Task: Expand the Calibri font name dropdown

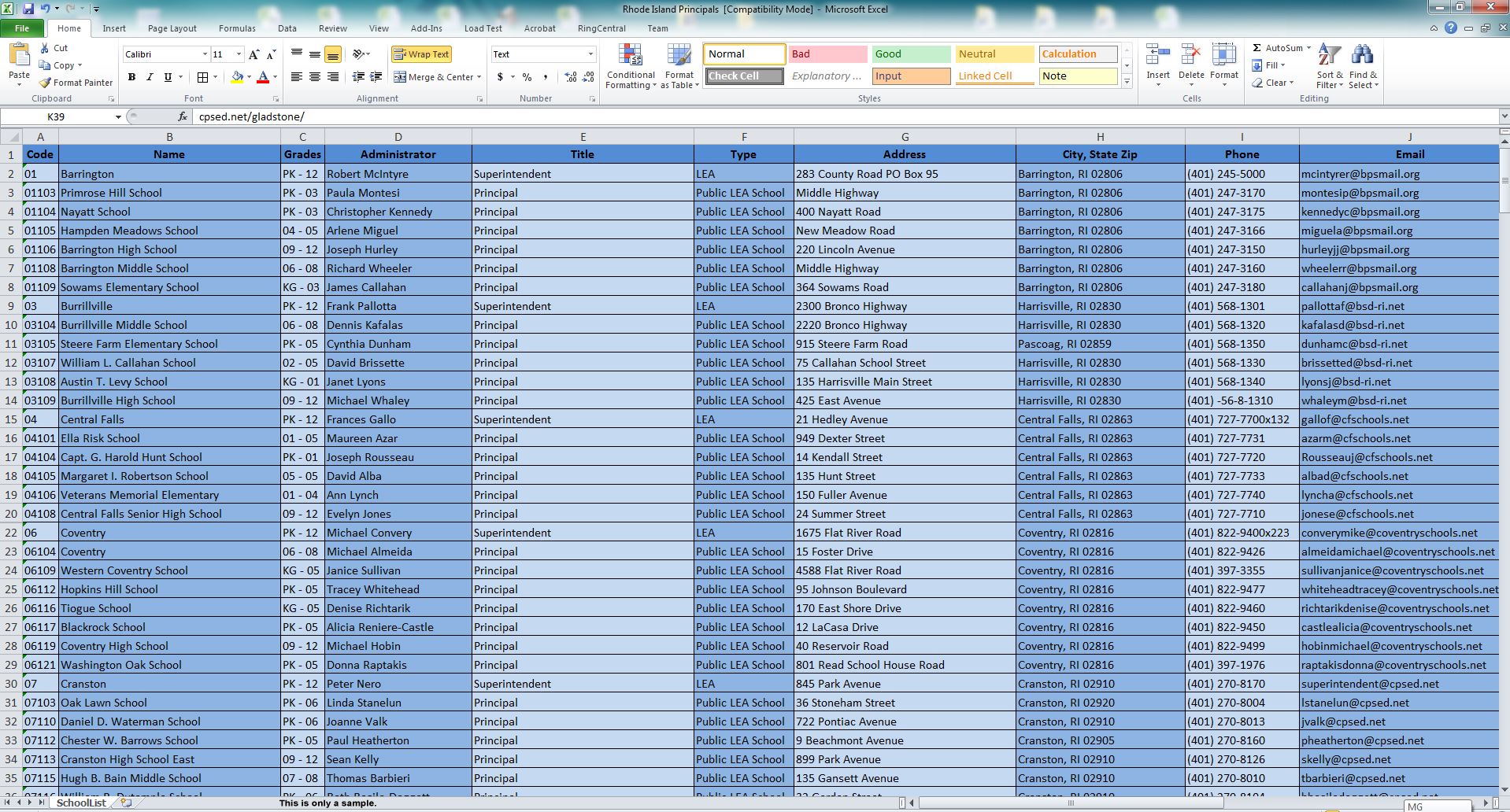Action: [x=205, y=54]
